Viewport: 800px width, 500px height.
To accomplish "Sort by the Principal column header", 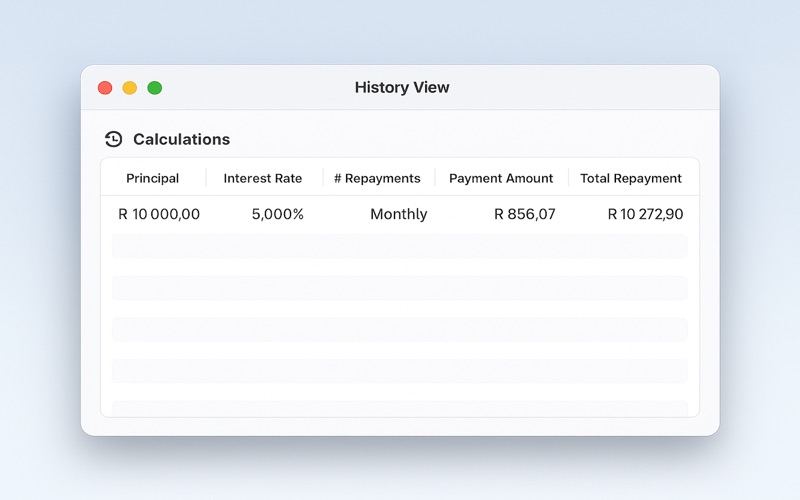I will pyautogui.click(x=153, y=178).
